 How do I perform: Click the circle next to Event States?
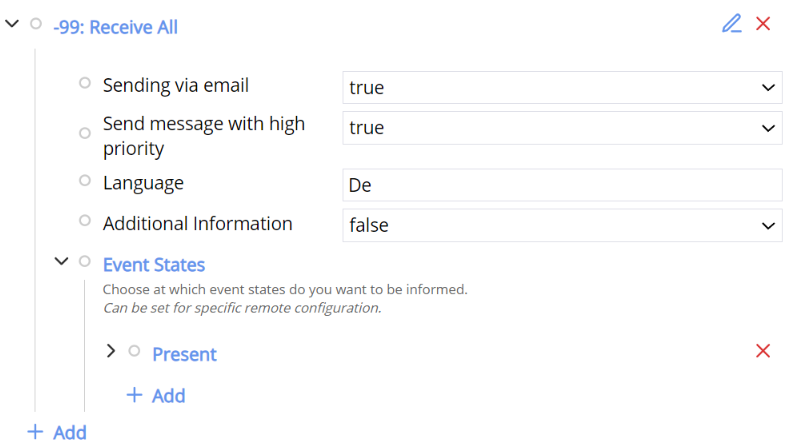[85, 262]
